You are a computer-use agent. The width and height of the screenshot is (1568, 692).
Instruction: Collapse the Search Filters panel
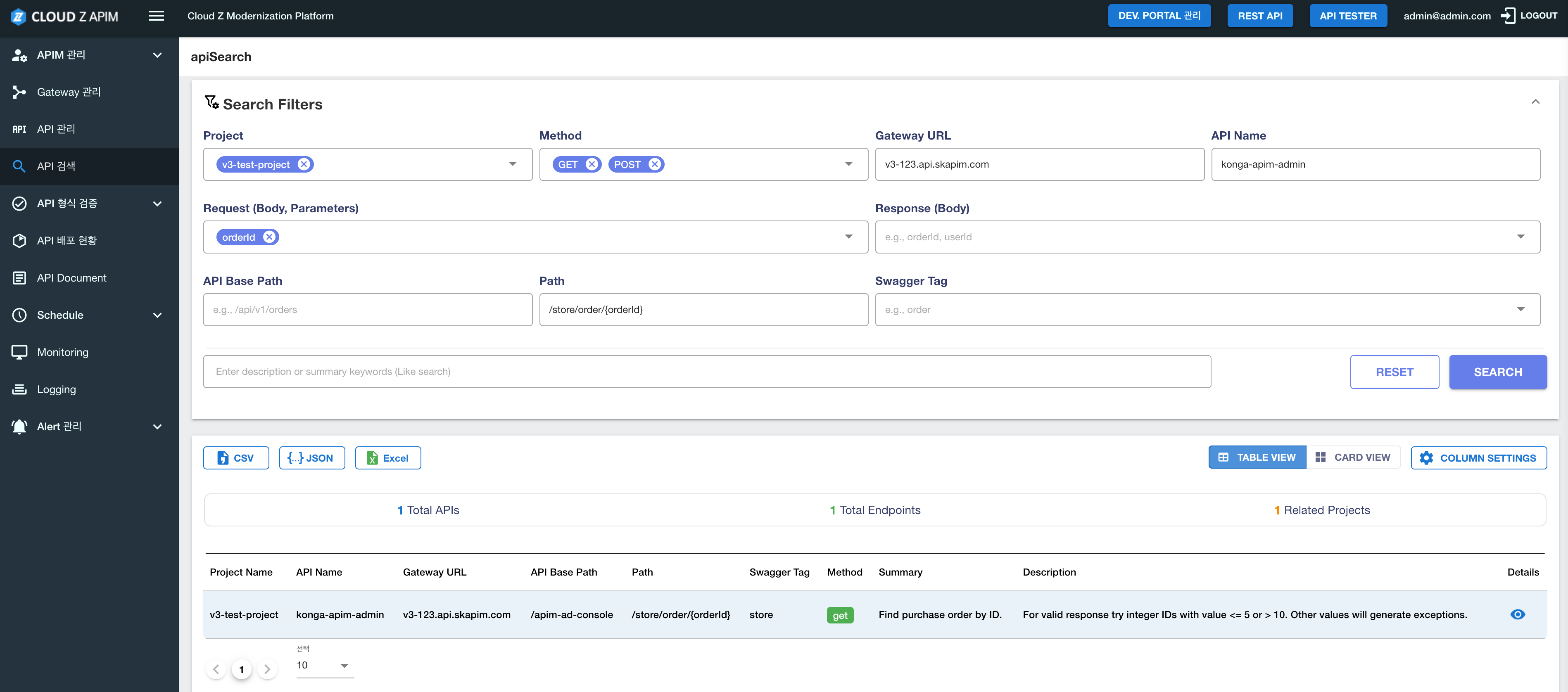pyautogui.click(x=1535, y=102)
